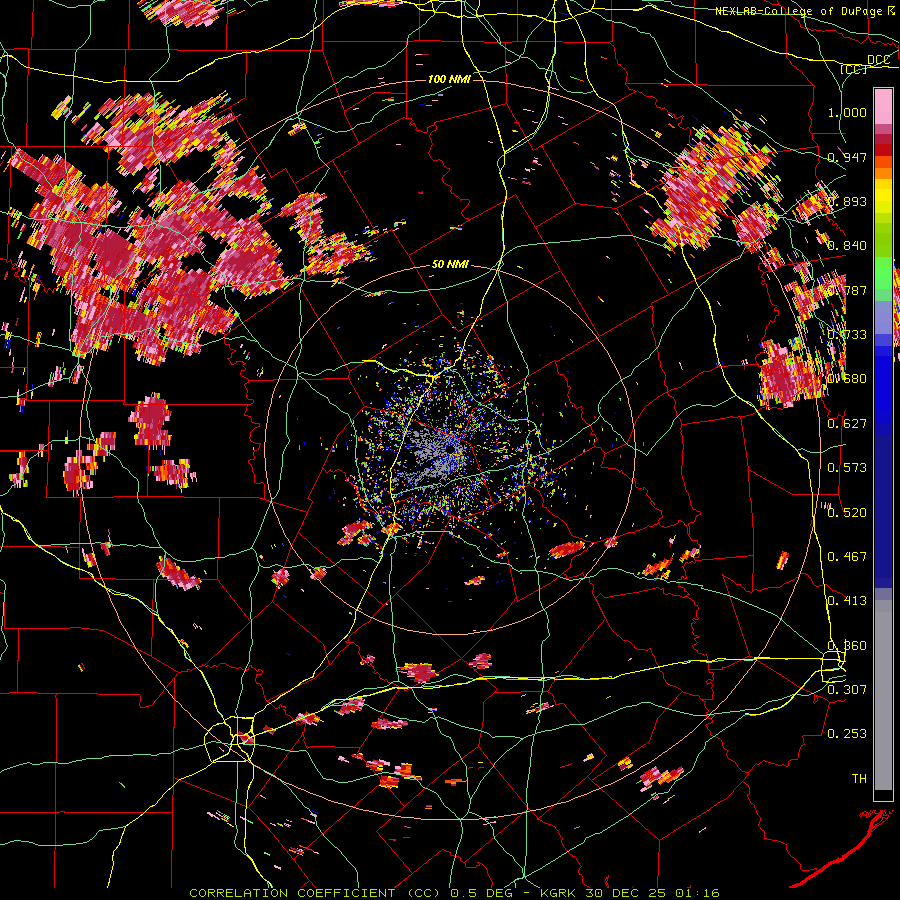Image resolution: width=900 pixels, height=900 pixels.
Task: Click the 0.627 scale value
Action: tap(847, 423)
